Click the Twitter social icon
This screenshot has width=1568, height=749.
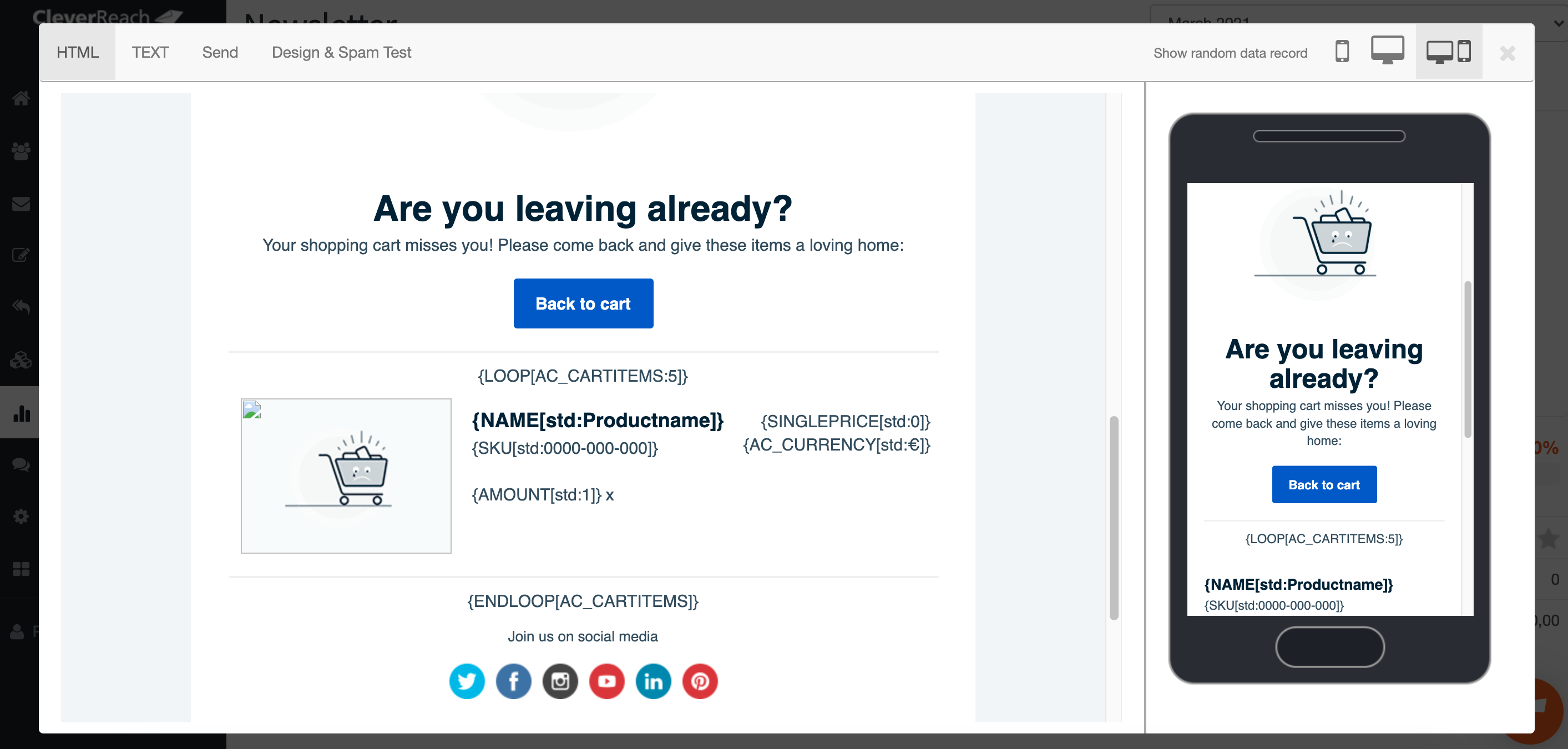pyautogui.click(x=467, y=681)
